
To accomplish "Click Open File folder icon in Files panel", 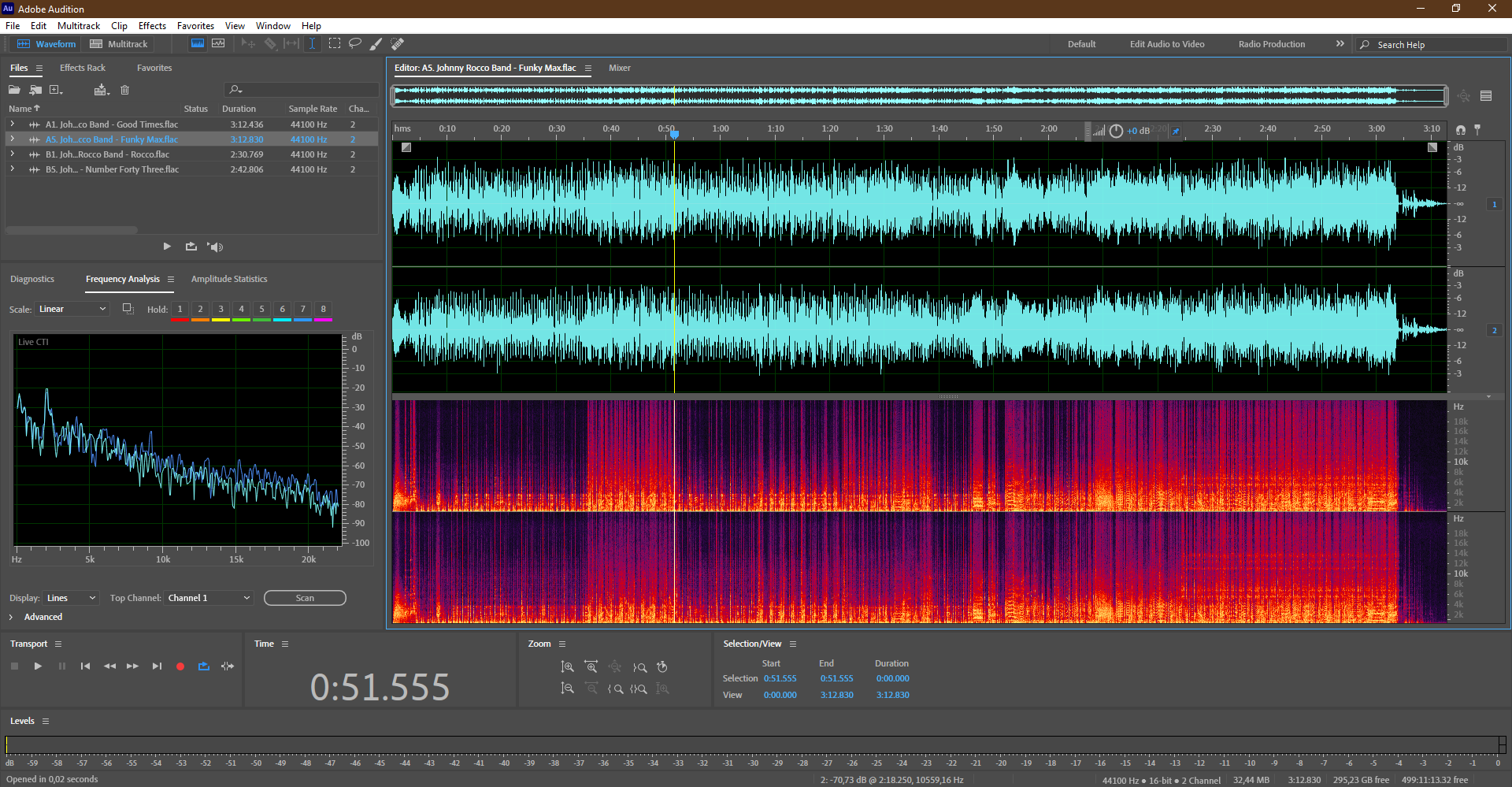I will 14,90.
